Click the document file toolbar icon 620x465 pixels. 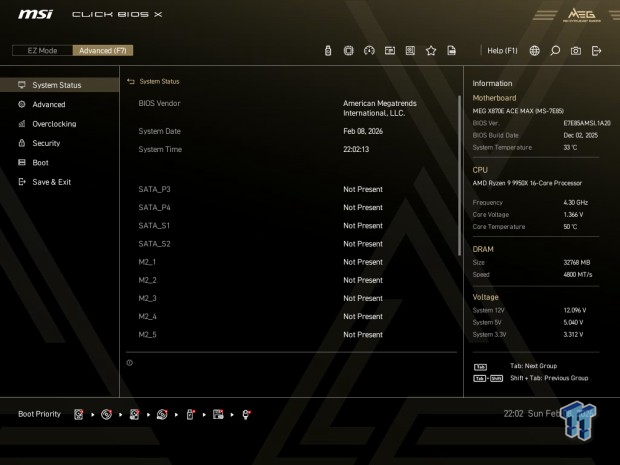451,51
